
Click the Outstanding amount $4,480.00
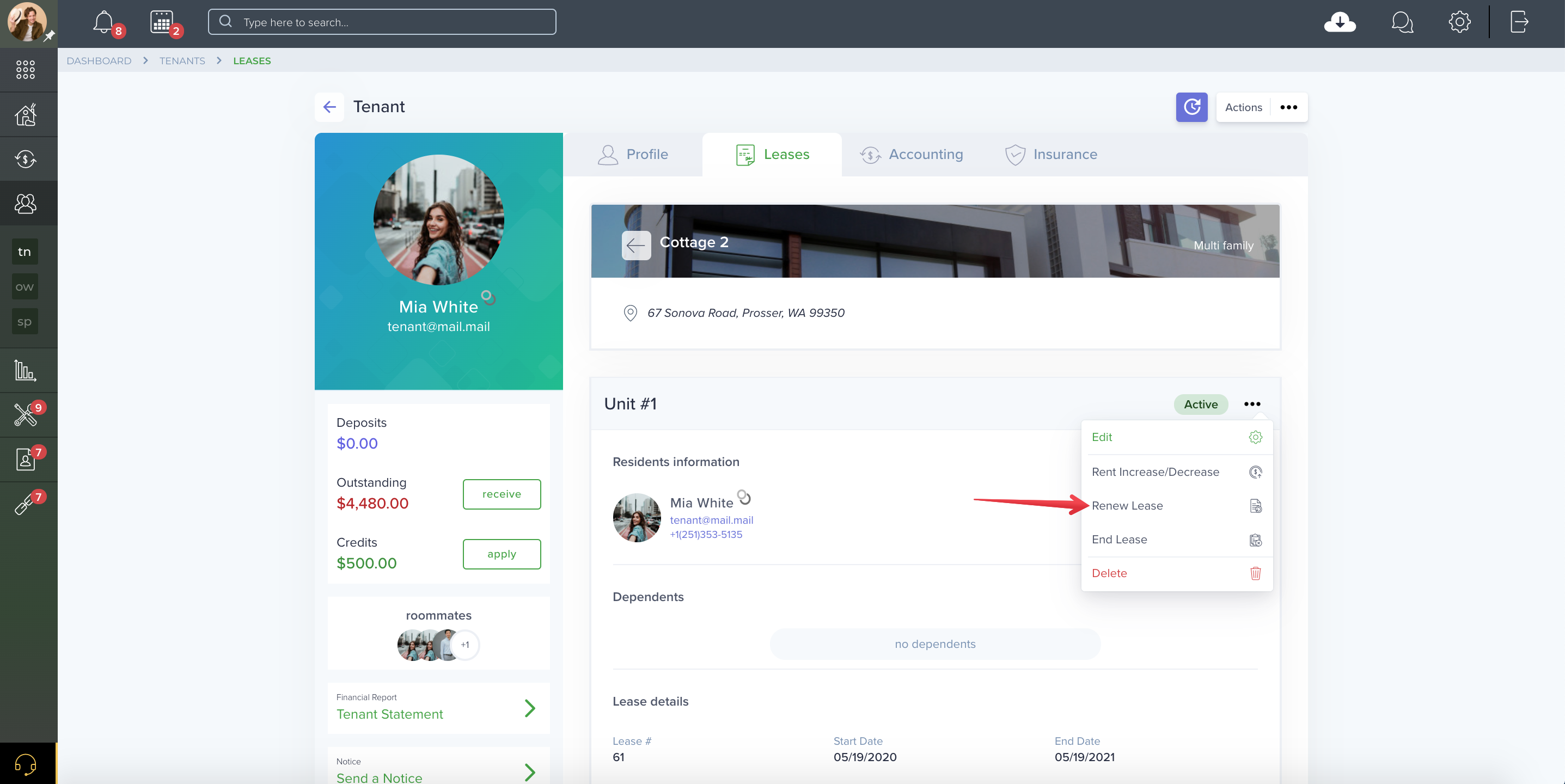(372, 504)
